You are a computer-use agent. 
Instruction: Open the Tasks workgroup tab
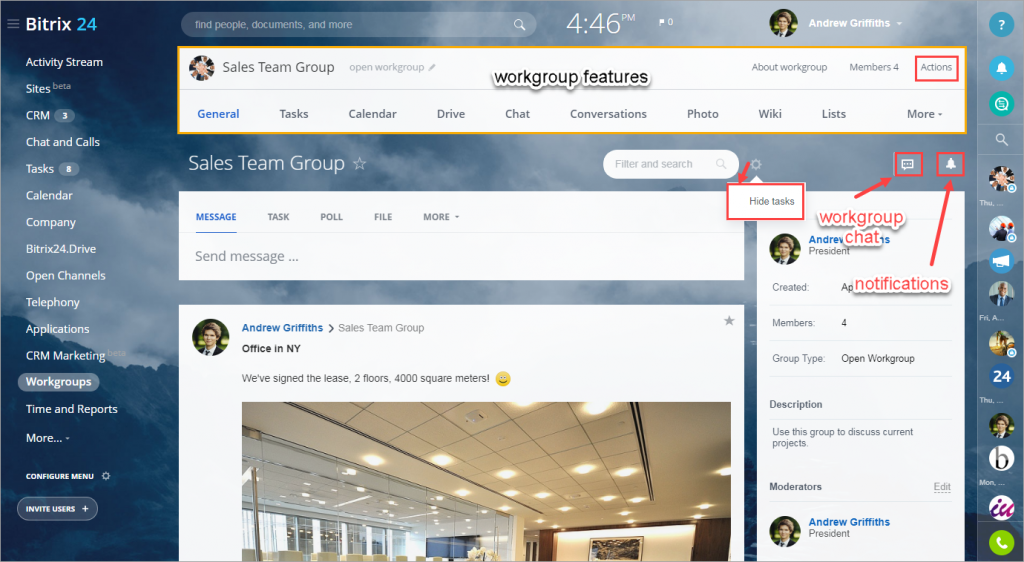(294, 114)
